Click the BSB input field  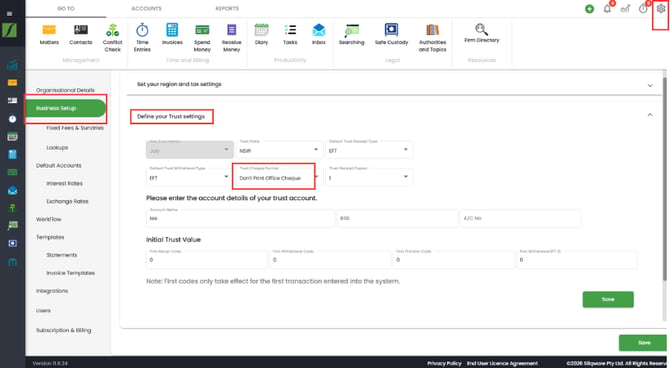[x=397, y=218]
